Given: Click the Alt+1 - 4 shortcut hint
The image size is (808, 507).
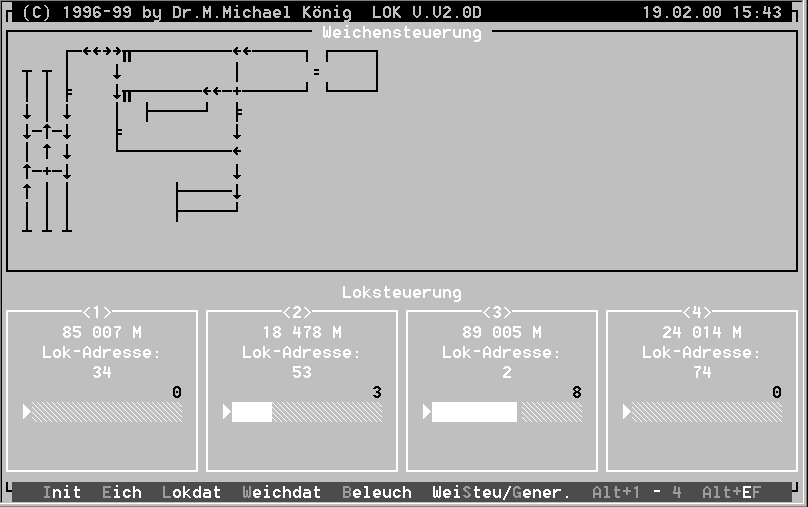Looking at the screenshot, I should [637, 493].
